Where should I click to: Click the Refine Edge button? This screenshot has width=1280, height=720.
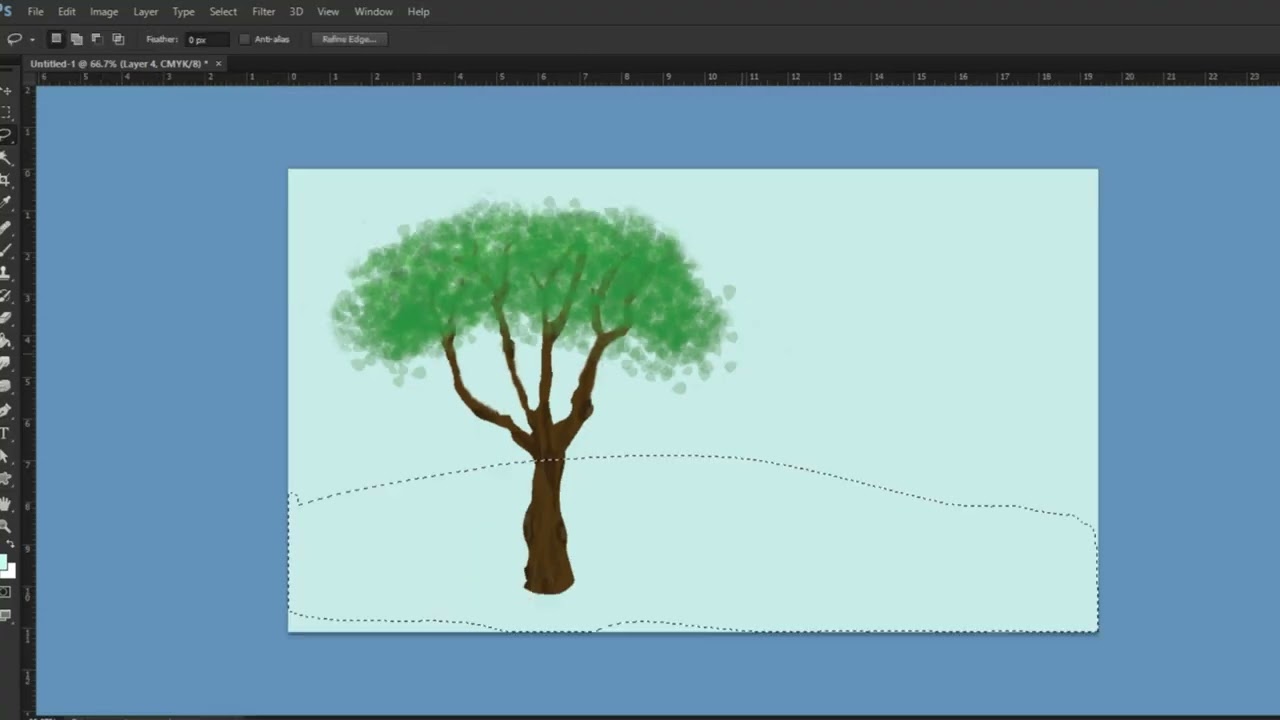click(x=349, y=39)
